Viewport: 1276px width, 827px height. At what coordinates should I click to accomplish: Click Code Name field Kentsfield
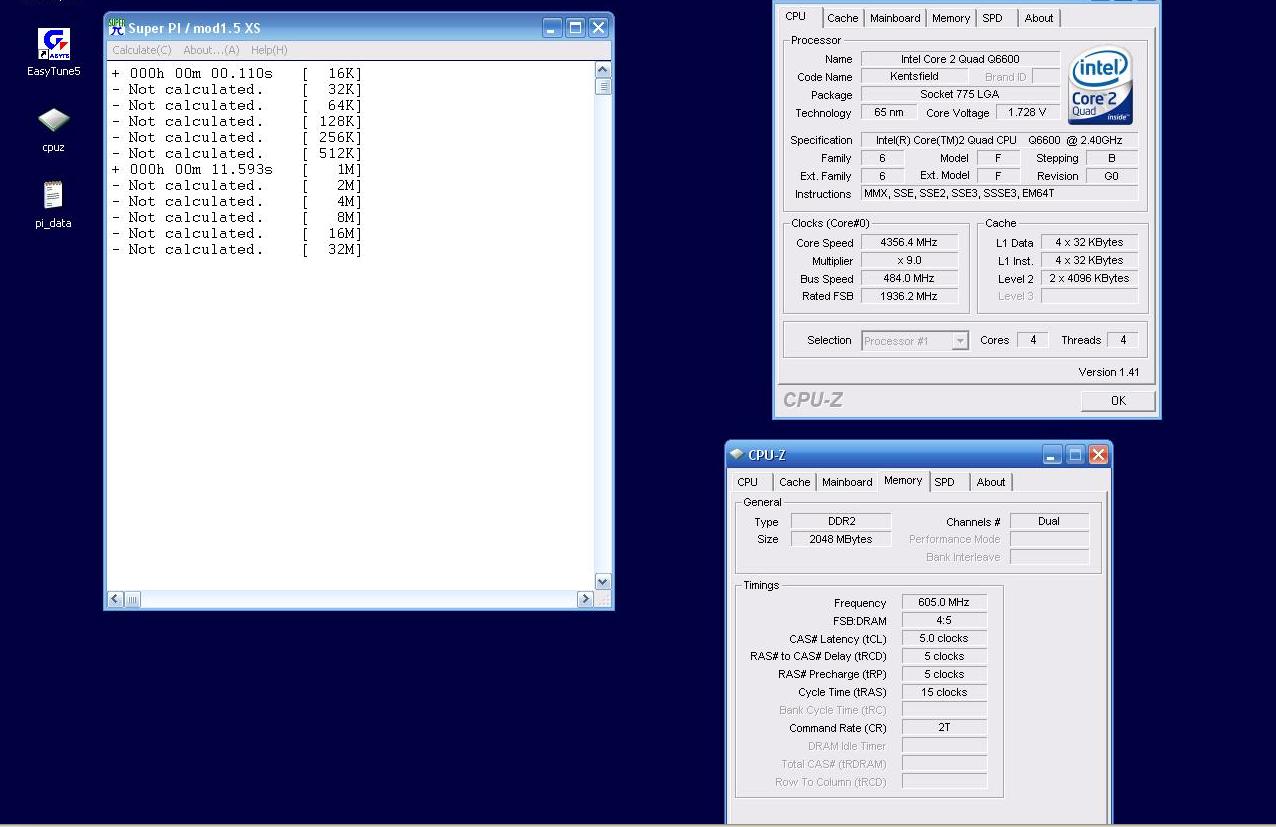coord(914,76)
